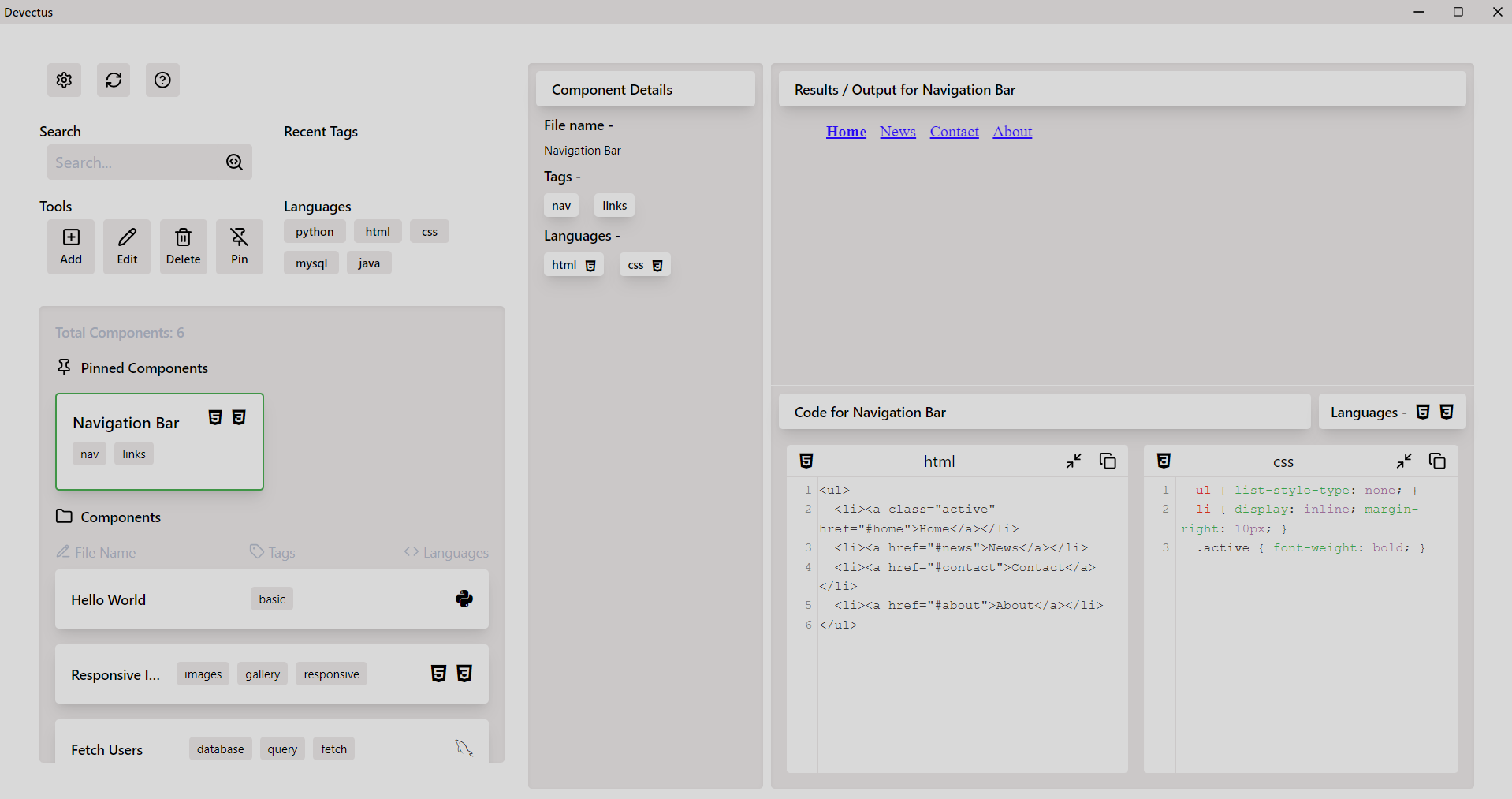
Task: Click the search magnifier icon
Action: pos(234,162)
